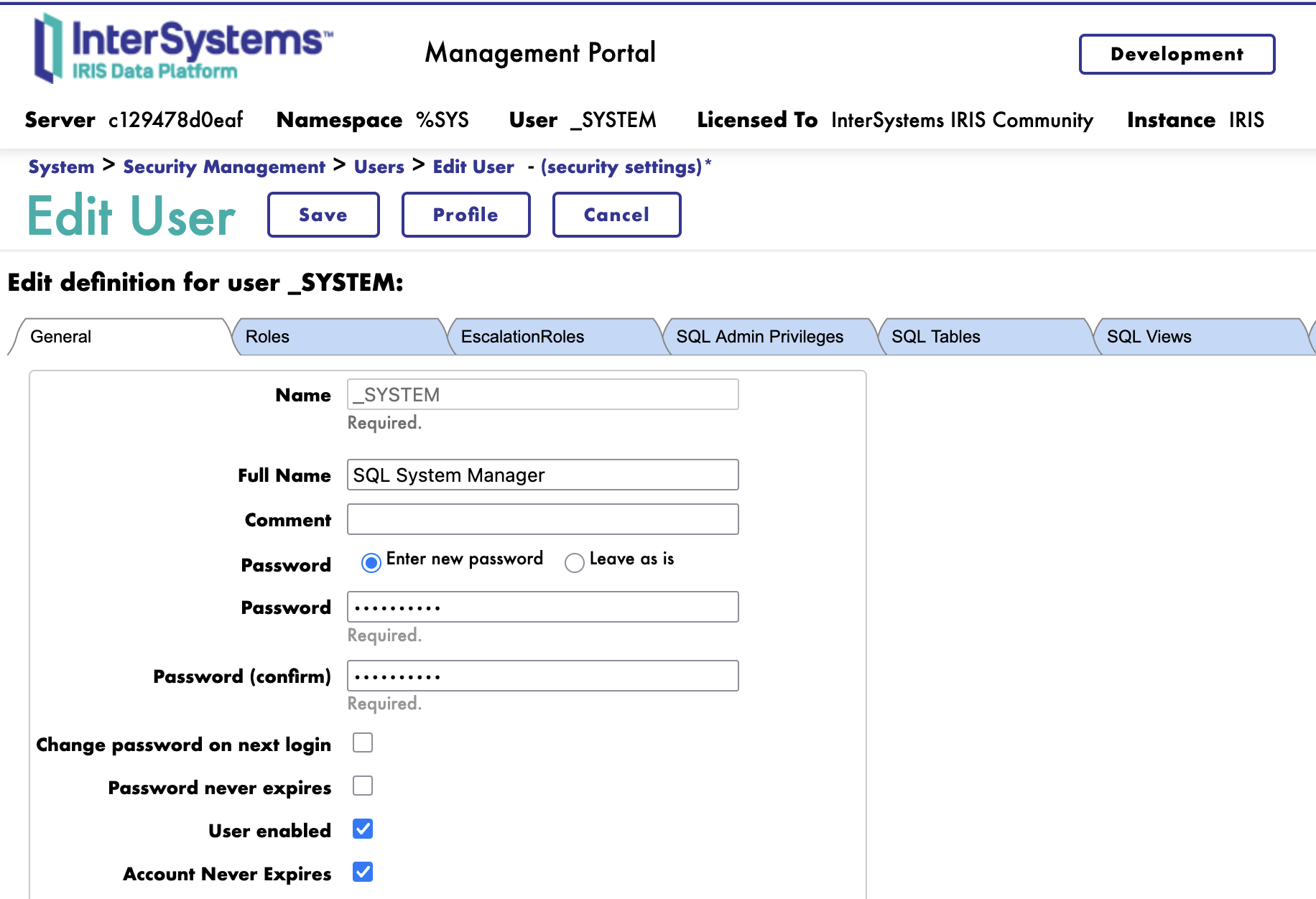Switch to SQL Admin Privileges tab
The height and width of the screenshot is (899, 1316).
[759, 337]
